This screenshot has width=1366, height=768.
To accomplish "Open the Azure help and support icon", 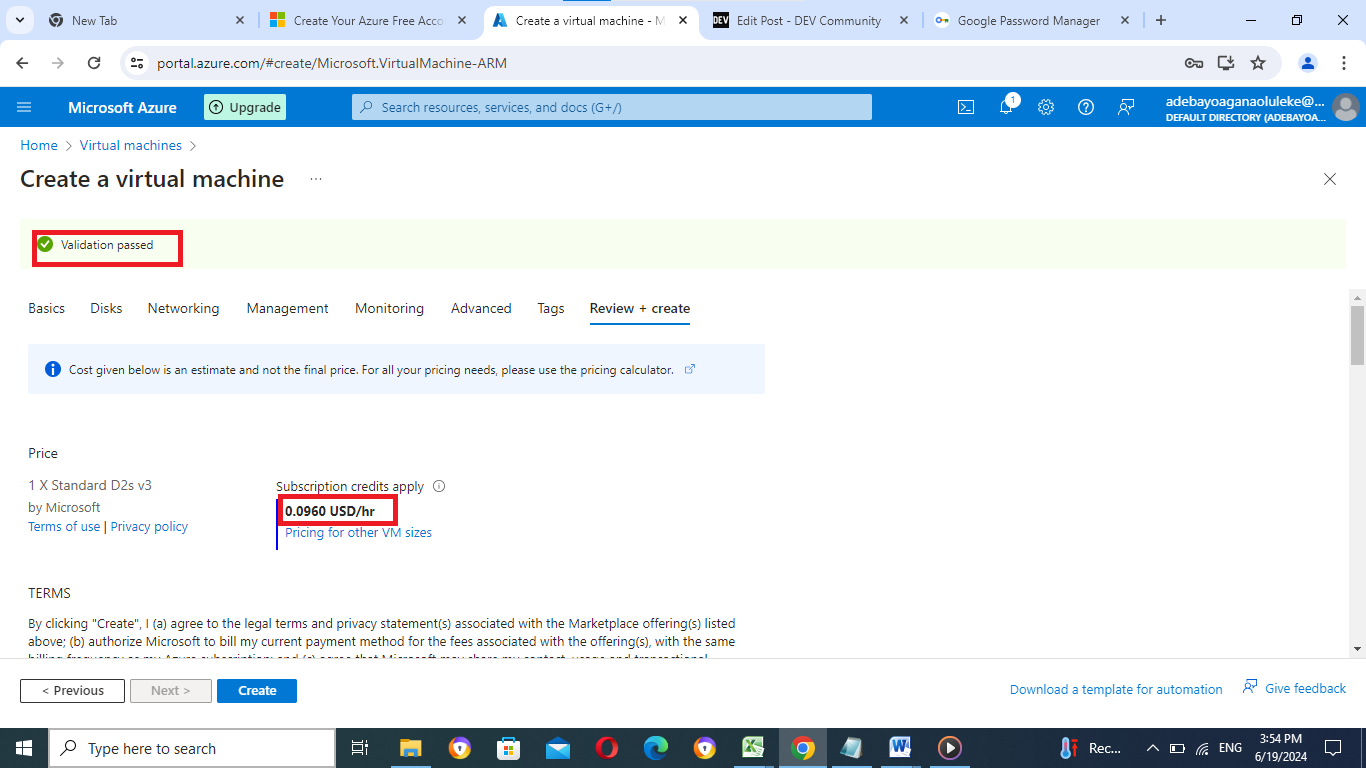I will click(x=1086, y=107).
